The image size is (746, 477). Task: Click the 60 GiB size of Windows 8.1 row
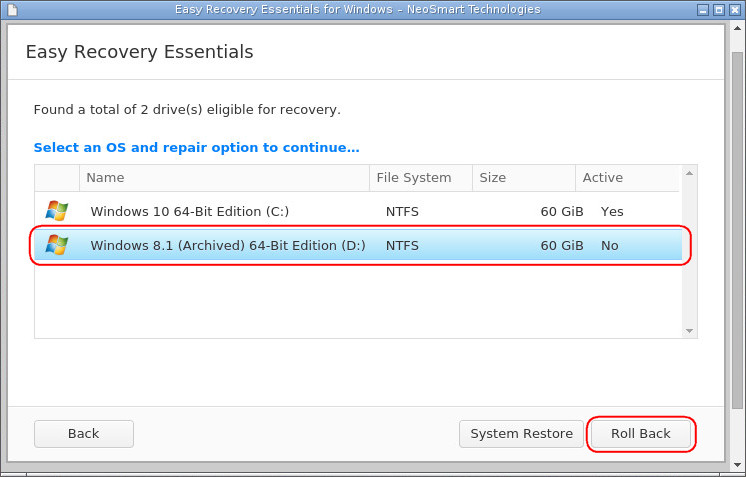click(562, 246)
